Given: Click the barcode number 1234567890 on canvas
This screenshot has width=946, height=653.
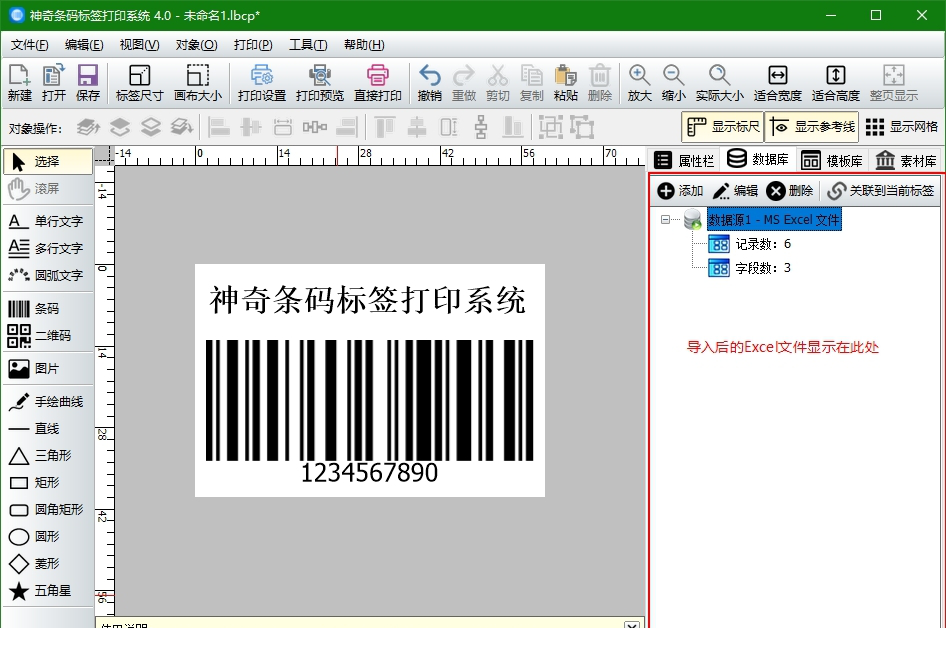Looking at the screenshot, I should point(369,473).
